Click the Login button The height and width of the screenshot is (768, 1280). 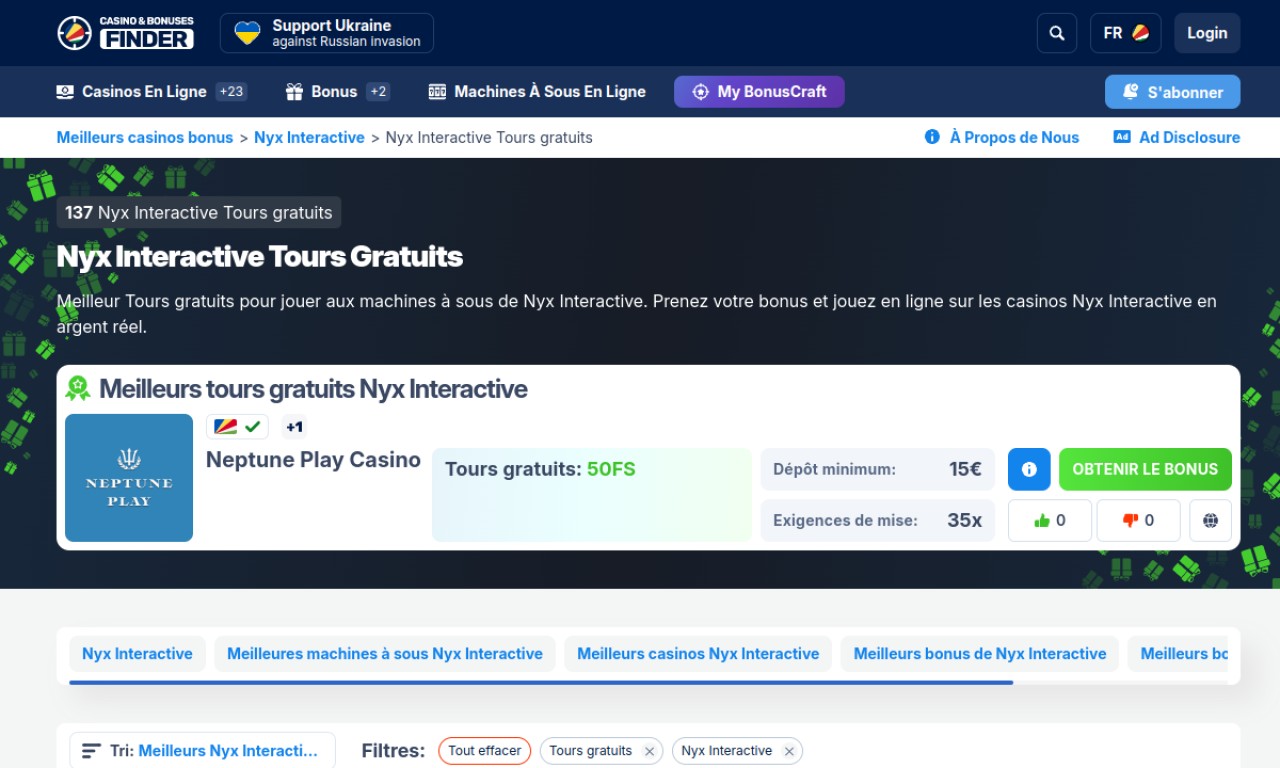[1207, 33]
